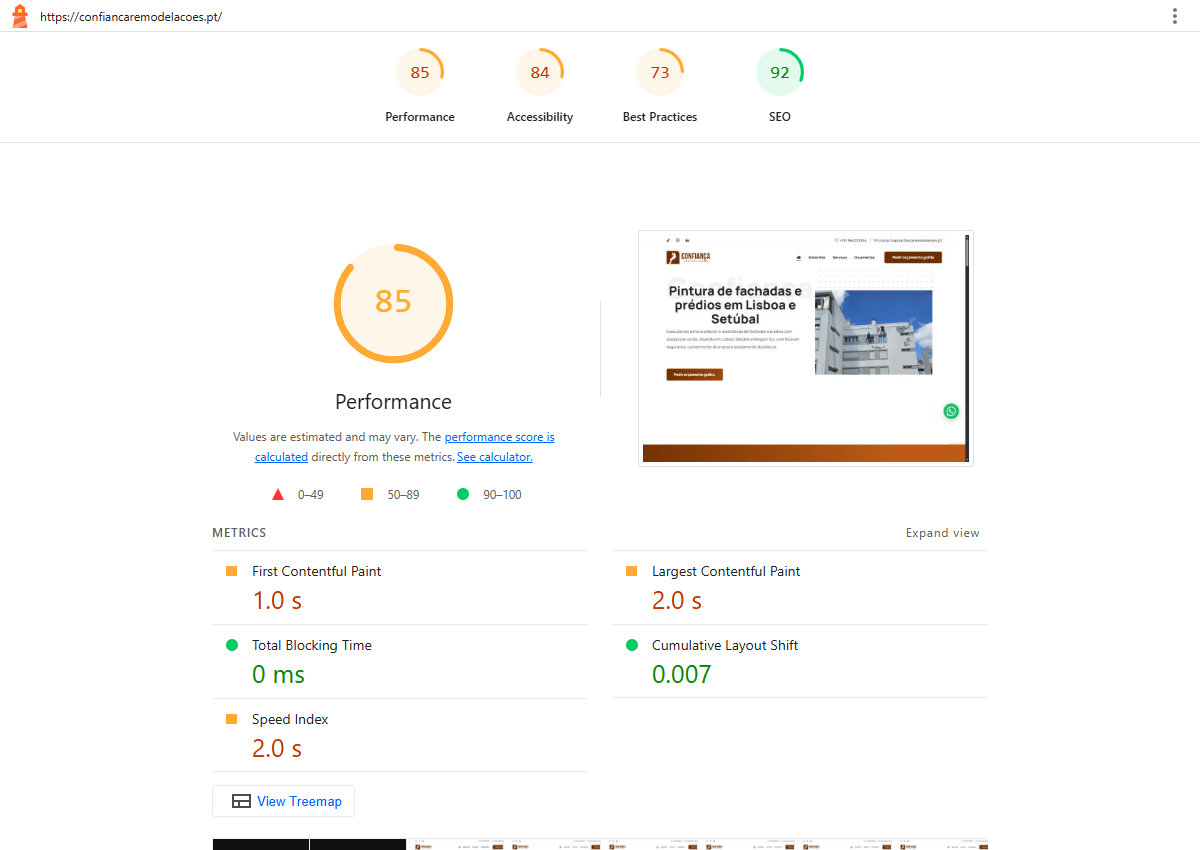This screenshot has width=1200, height=850.
Task: Open the View Treemap button
Action: coord(284,801)
